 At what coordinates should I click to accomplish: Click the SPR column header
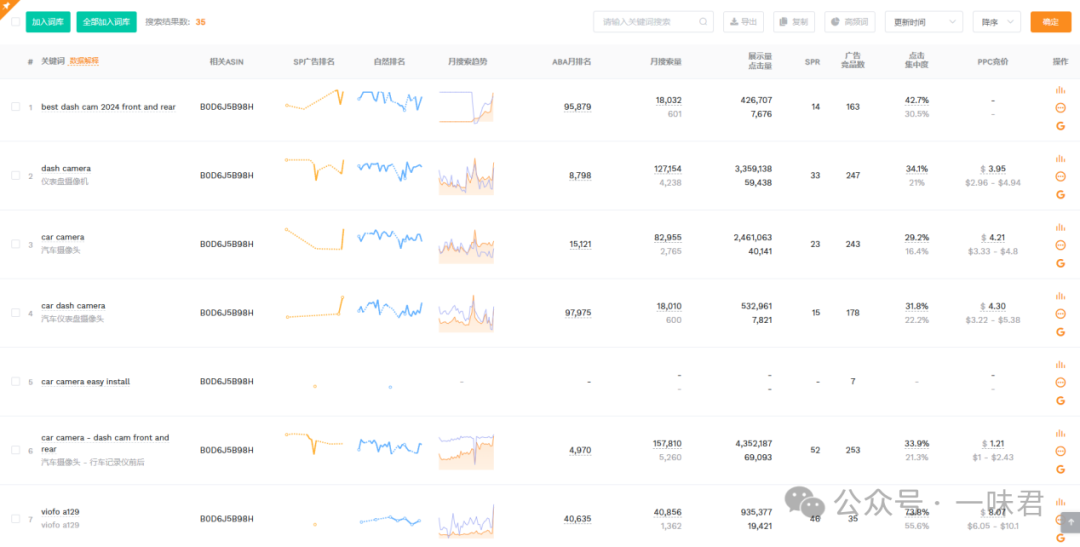pos(812,61)
